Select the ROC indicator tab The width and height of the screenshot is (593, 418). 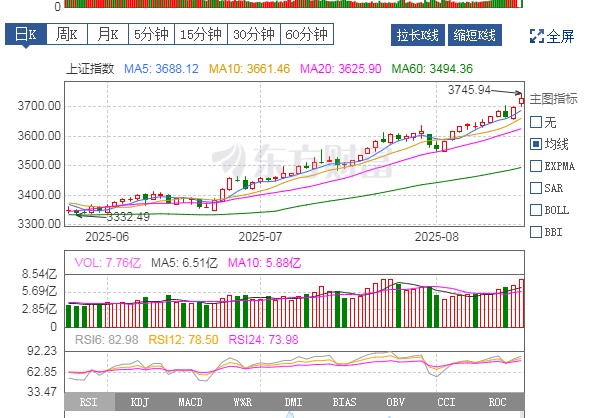tap(497, 402)
